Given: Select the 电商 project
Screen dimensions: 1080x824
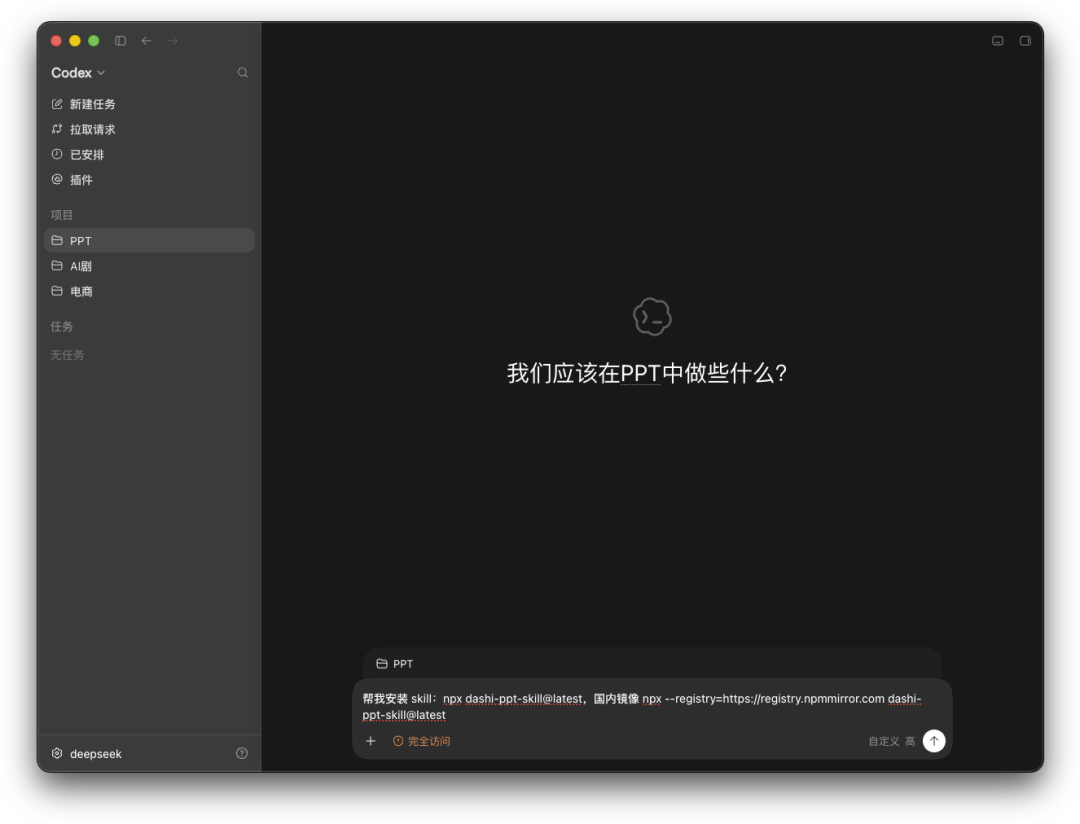Looking at the screenshot, I should coord(149,291).
